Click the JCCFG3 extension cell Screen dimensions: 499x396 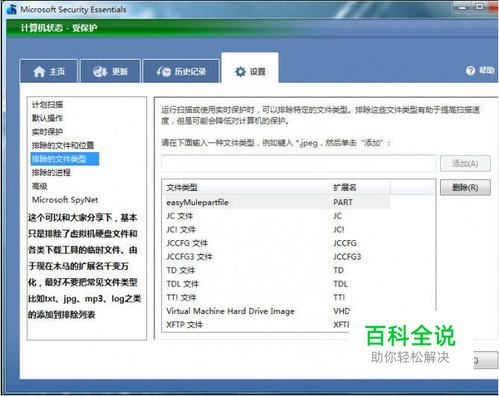tap(347, 257)
